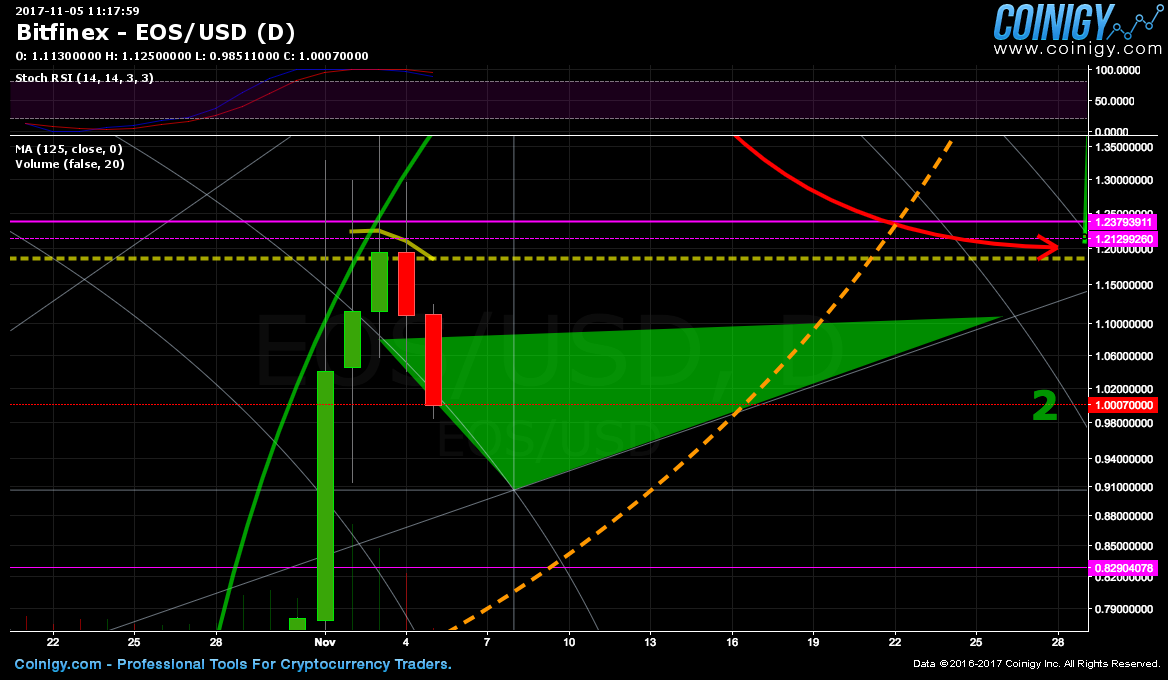Click the 1.35000000 price axis label
The width and height of the screenshot is (1168, 680).
tap(1124, 147)
